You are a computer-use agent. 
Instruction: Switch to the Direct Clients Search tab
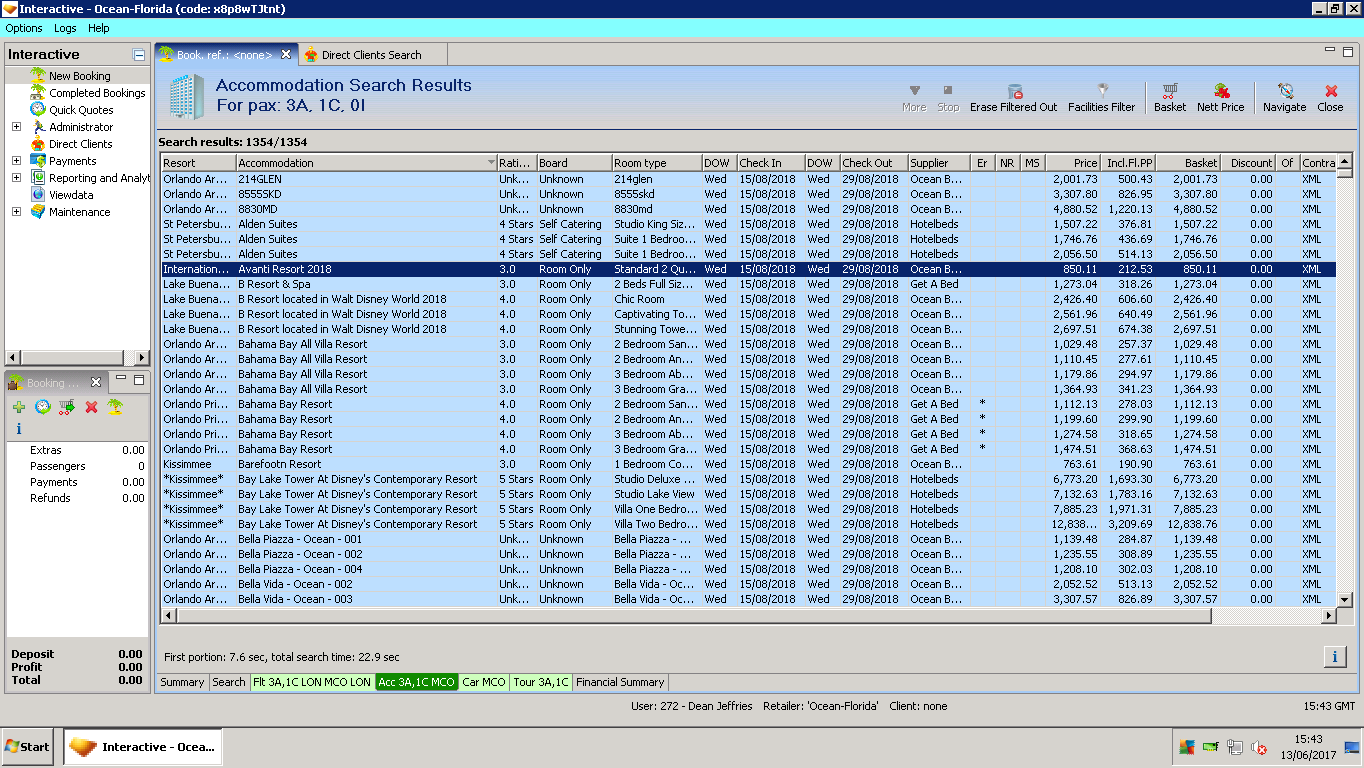(370, 55)
